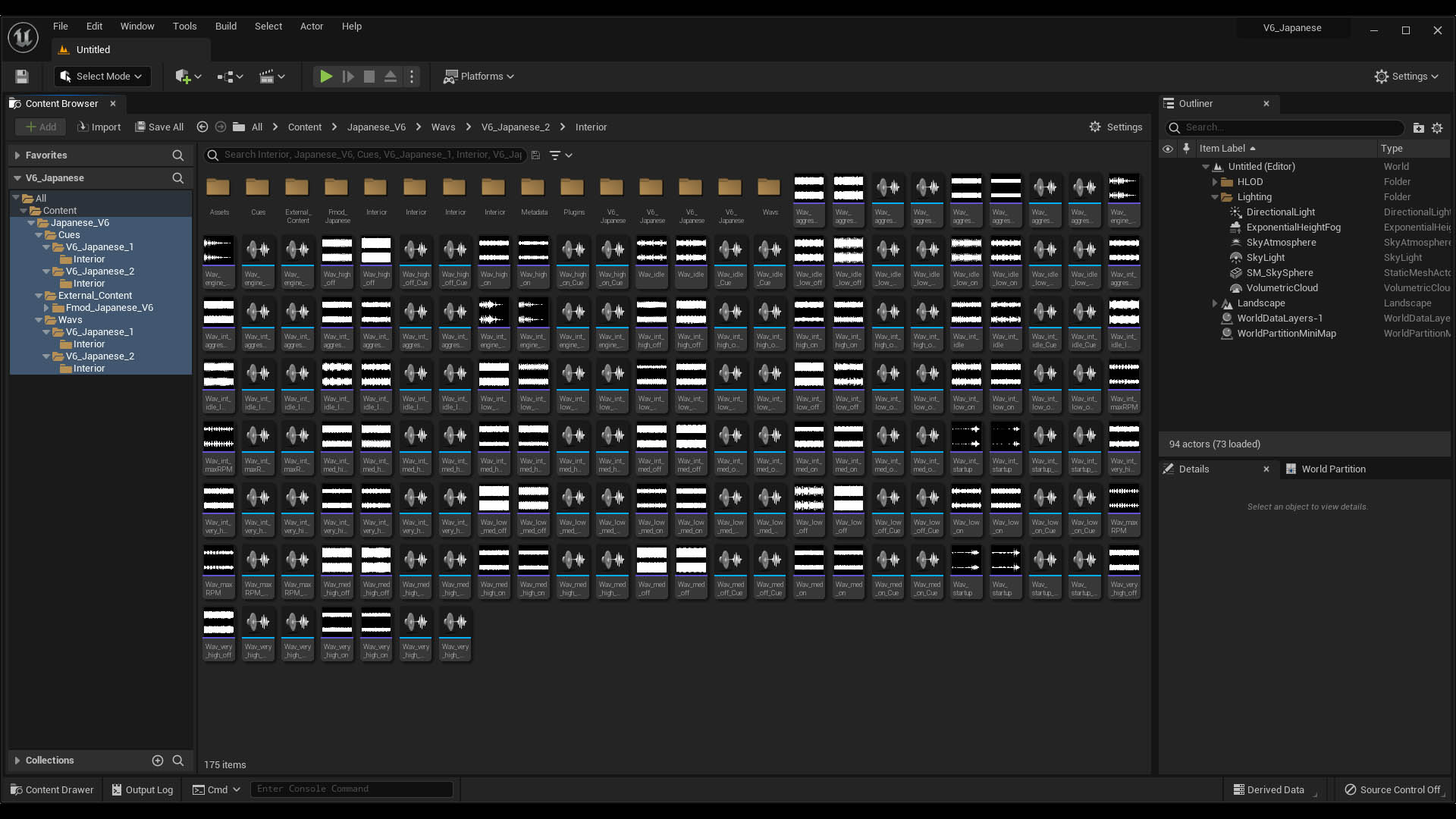Create new folder in Outliner
This screenshot has height=819, width=1456.
(x=1418, y=128)
